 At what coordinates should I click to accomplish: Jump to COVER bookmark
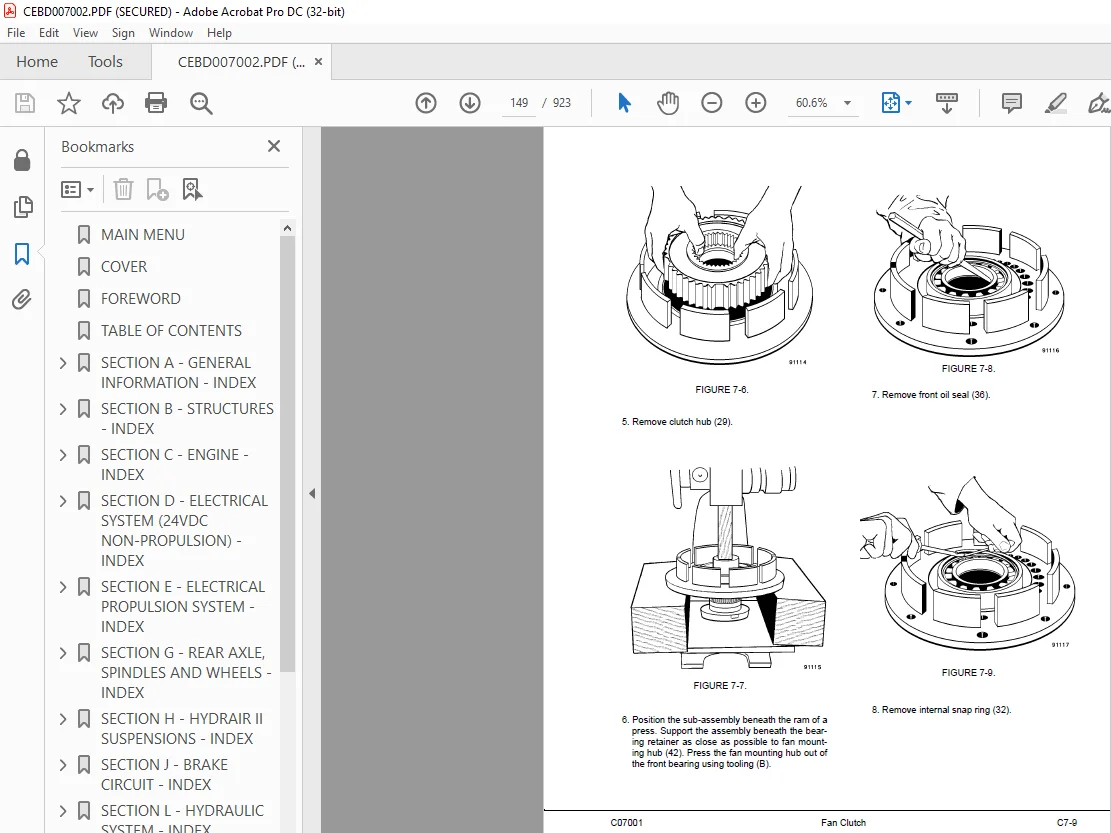(124, 266)
